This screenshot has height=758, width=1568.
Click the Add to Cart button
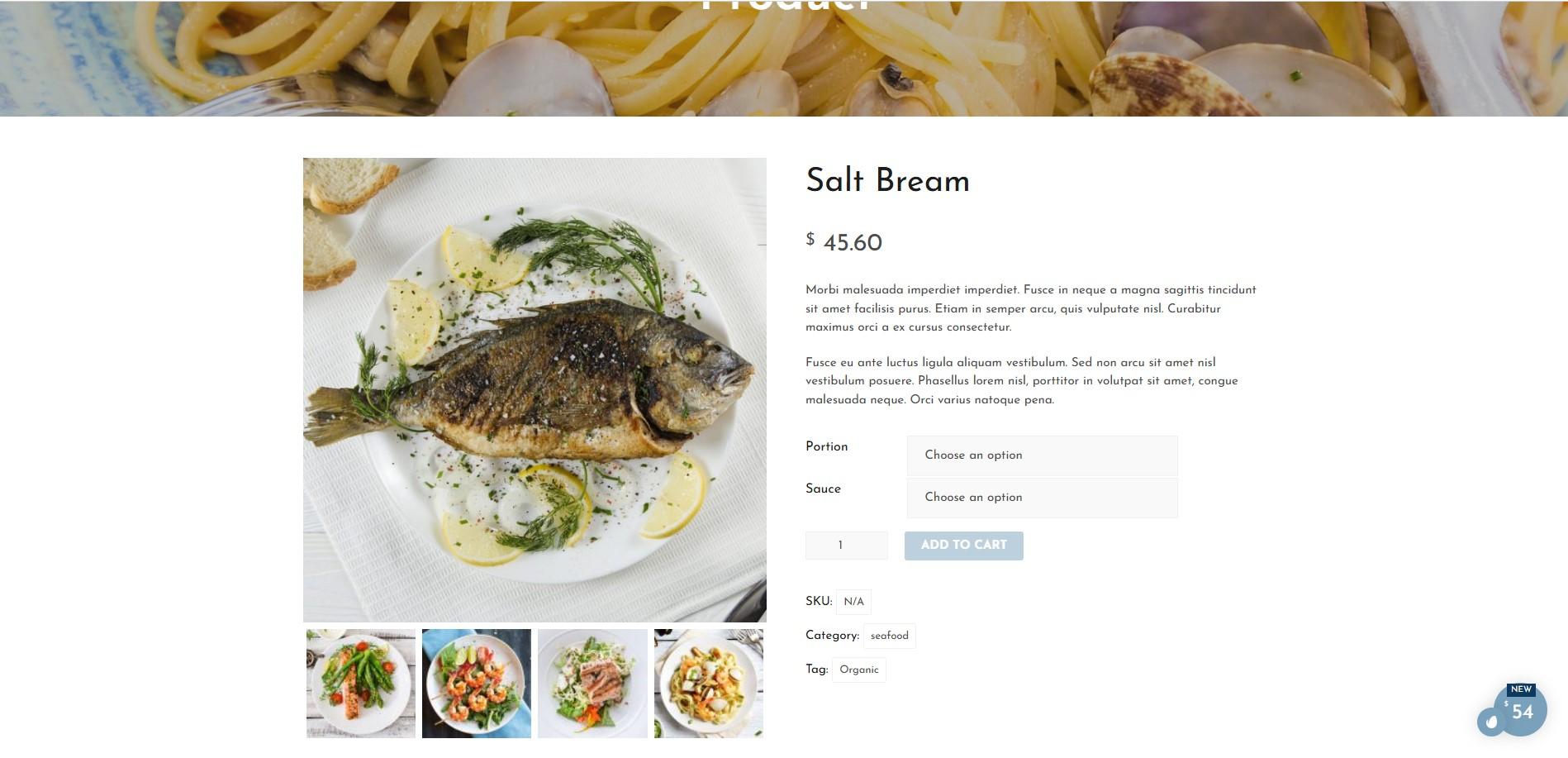pyautogui.click(x=963, y=546)
